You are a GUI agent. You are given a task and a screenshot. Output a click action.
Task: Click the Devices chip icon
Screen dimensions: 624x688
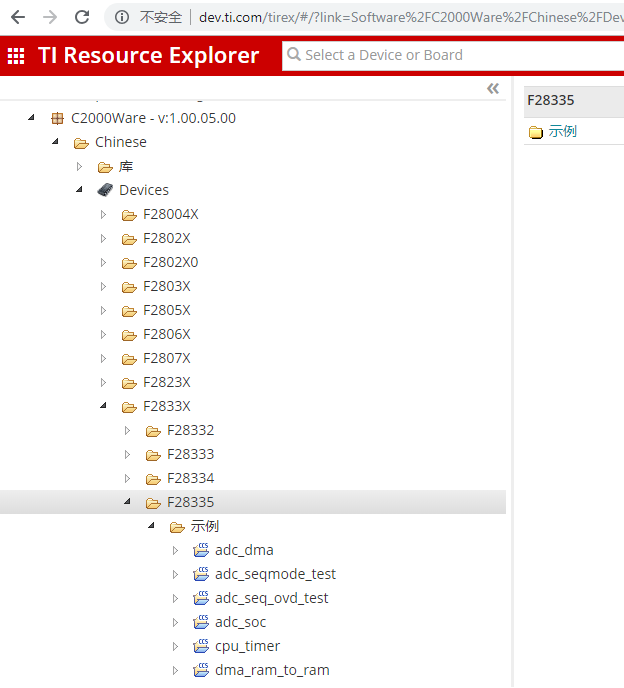[x=105, y=190]
